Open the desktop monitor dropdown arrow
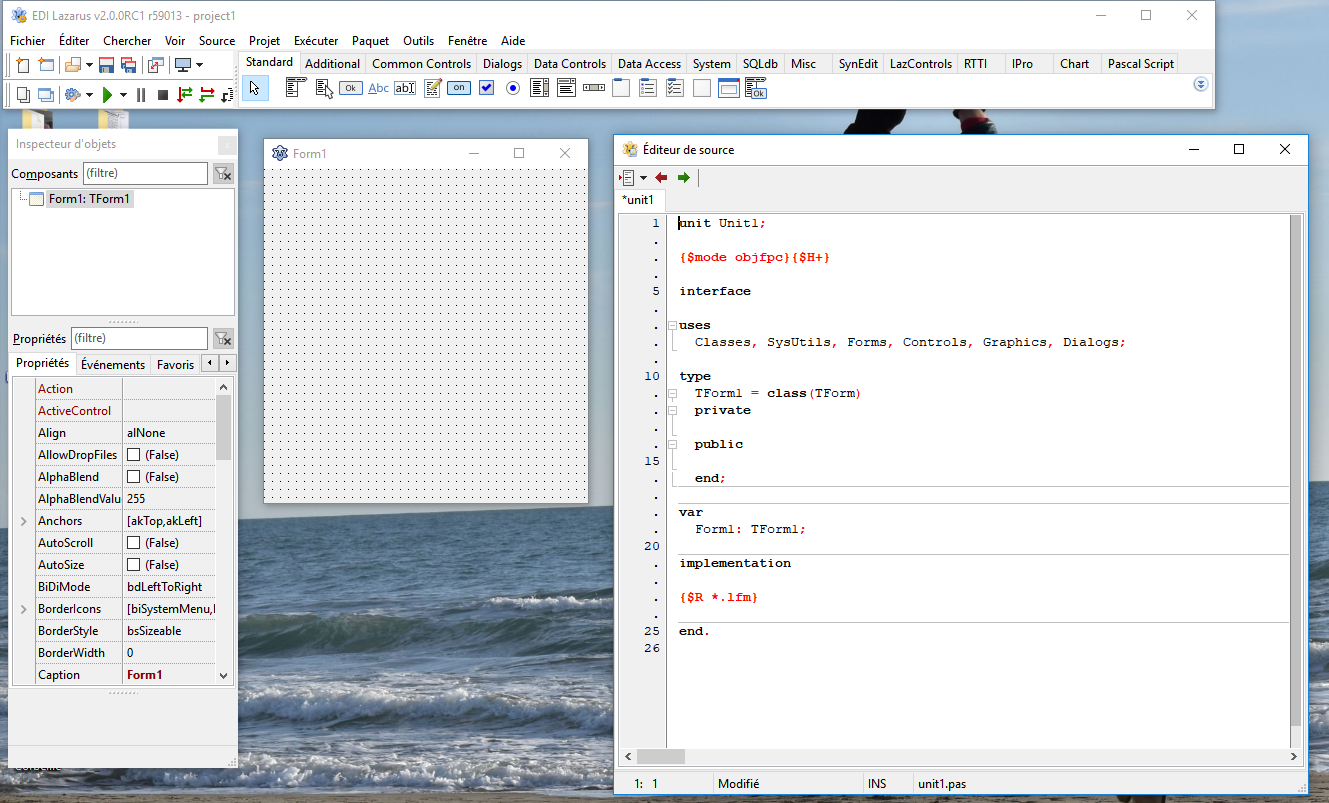1329x803 pixels. pyautogui.click(x=199, y=65)
